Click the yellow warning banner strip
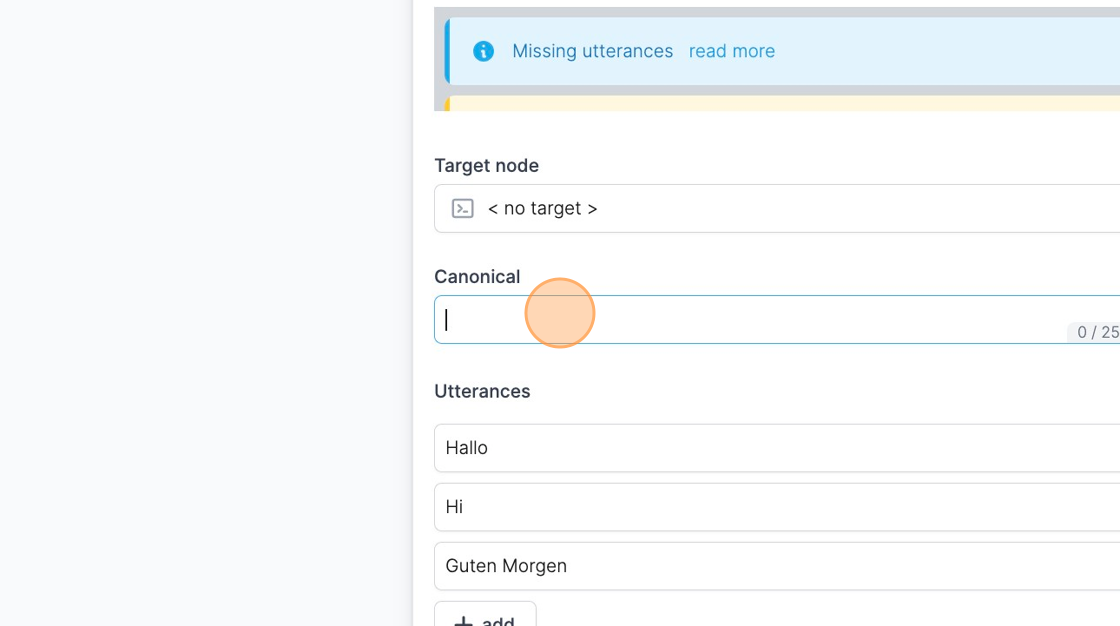 pyautogui.click(x=782, y=104)
